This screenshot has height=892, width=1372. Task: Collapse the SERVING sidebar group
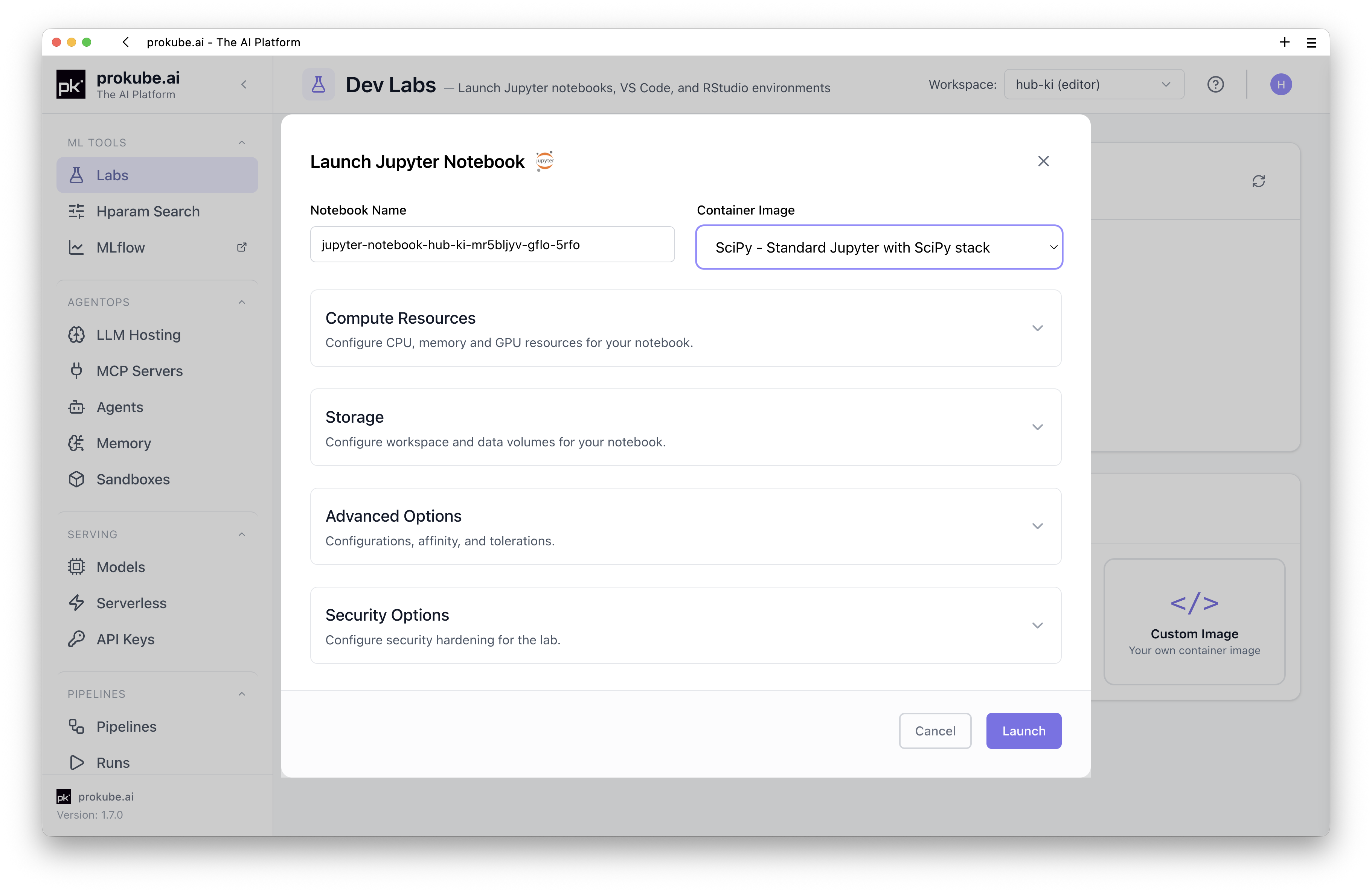point(242,534)
